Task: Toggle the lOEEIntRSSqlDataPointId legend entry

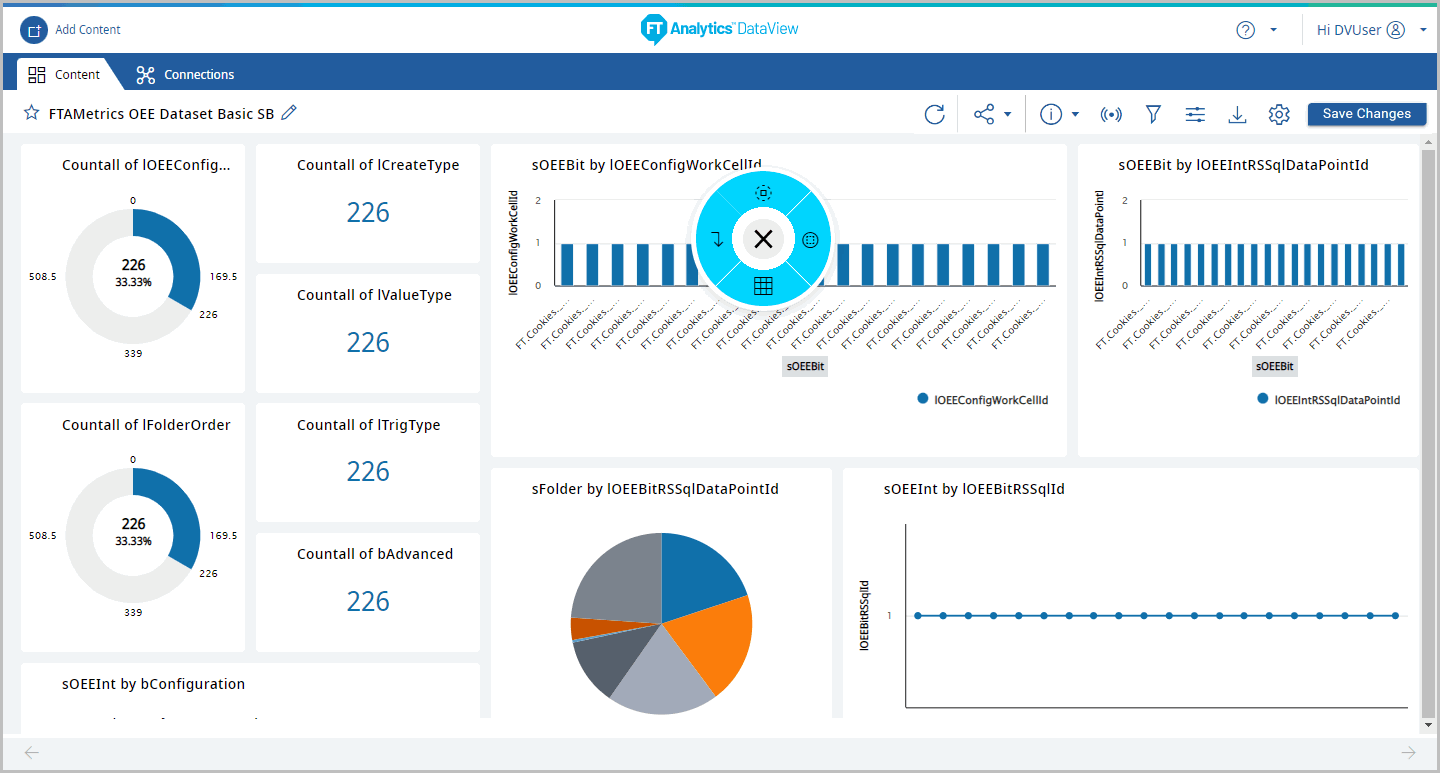Action: pos(1327,400)
